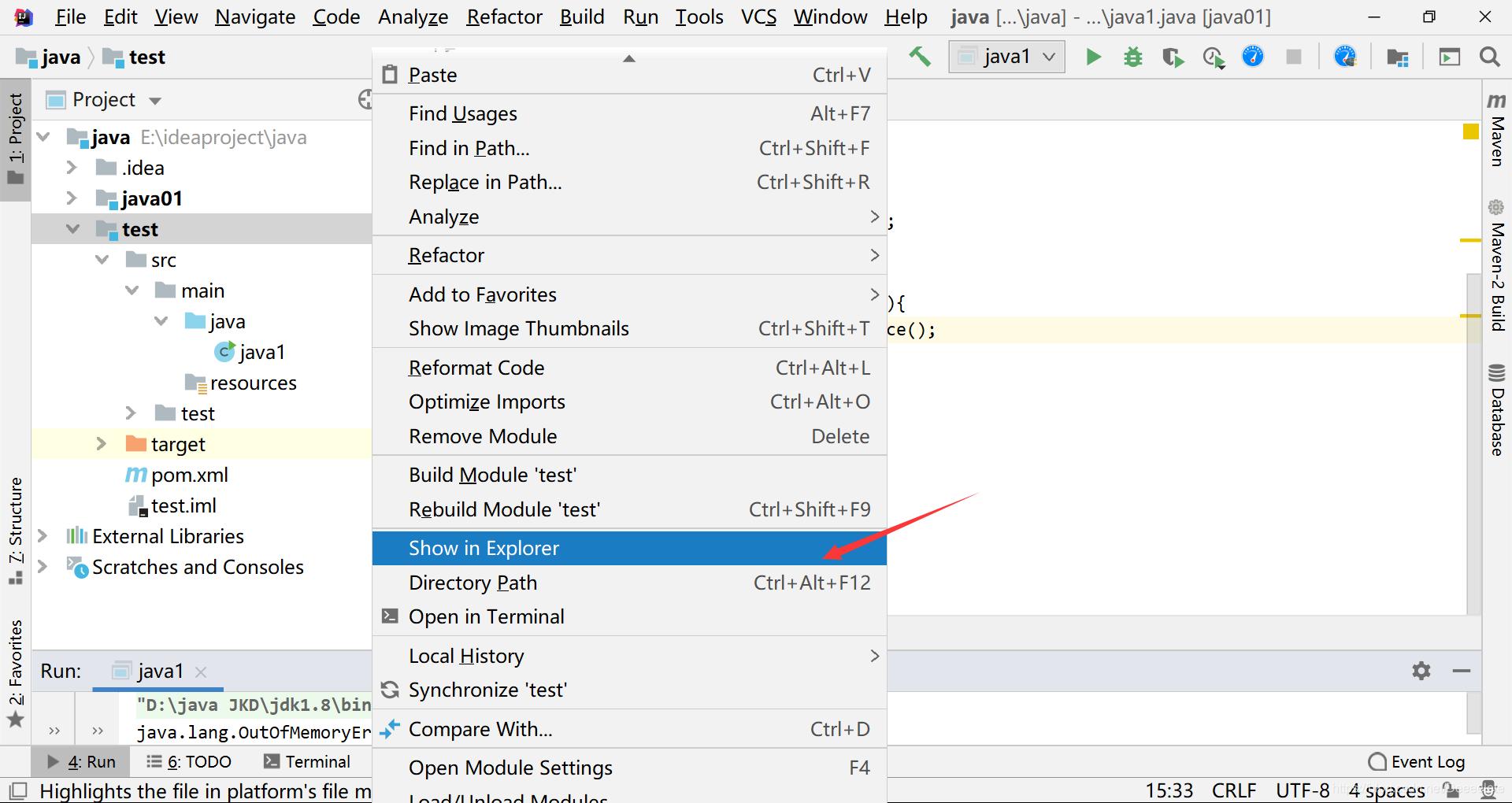Toggle the Structure side tab
1512x803 pixels.
tap(16, 531)
